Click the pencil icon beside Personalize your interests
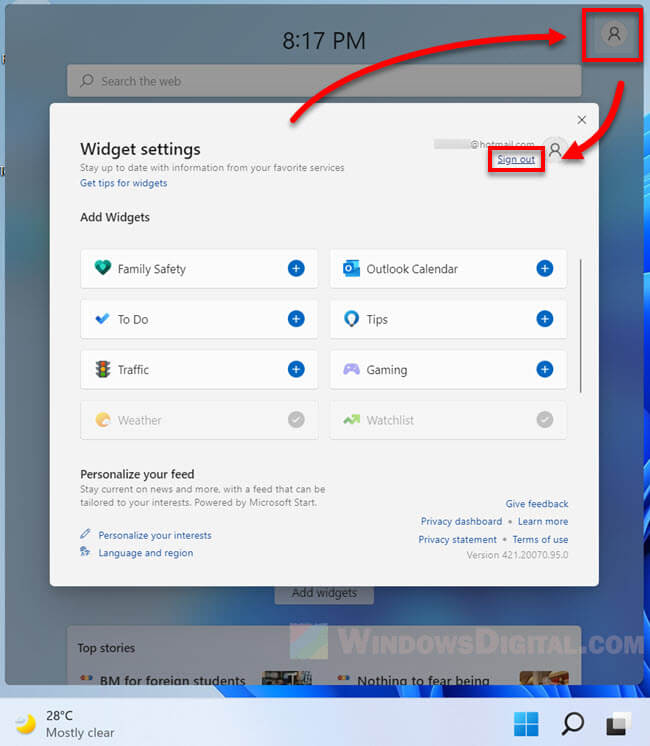 [85, 534]
